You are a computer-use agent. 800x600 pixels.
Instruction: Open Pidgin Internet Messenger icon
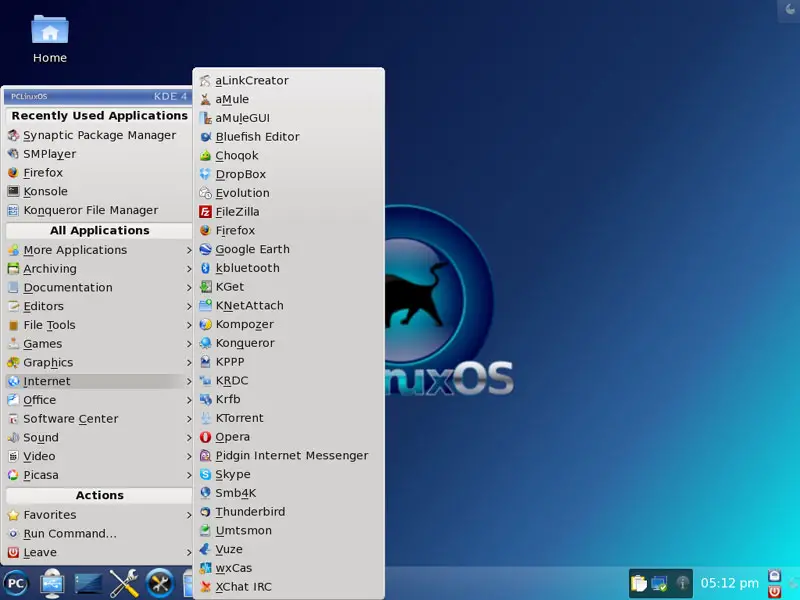pyautogui.click(x=205, y=456)
